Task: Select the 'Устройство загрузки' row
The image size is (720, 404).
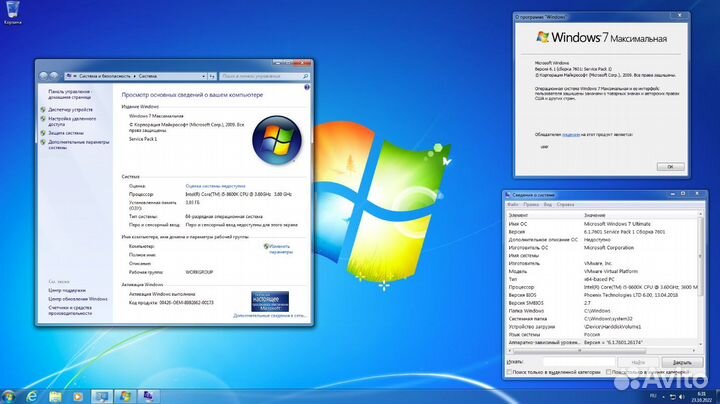Action: click(x=602, y=327)
